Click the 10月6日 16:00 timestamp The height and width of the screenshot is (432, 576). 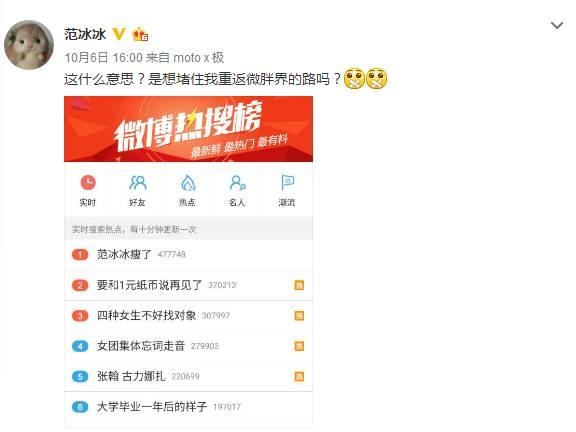pyautogui.click(x=103, y=57)
